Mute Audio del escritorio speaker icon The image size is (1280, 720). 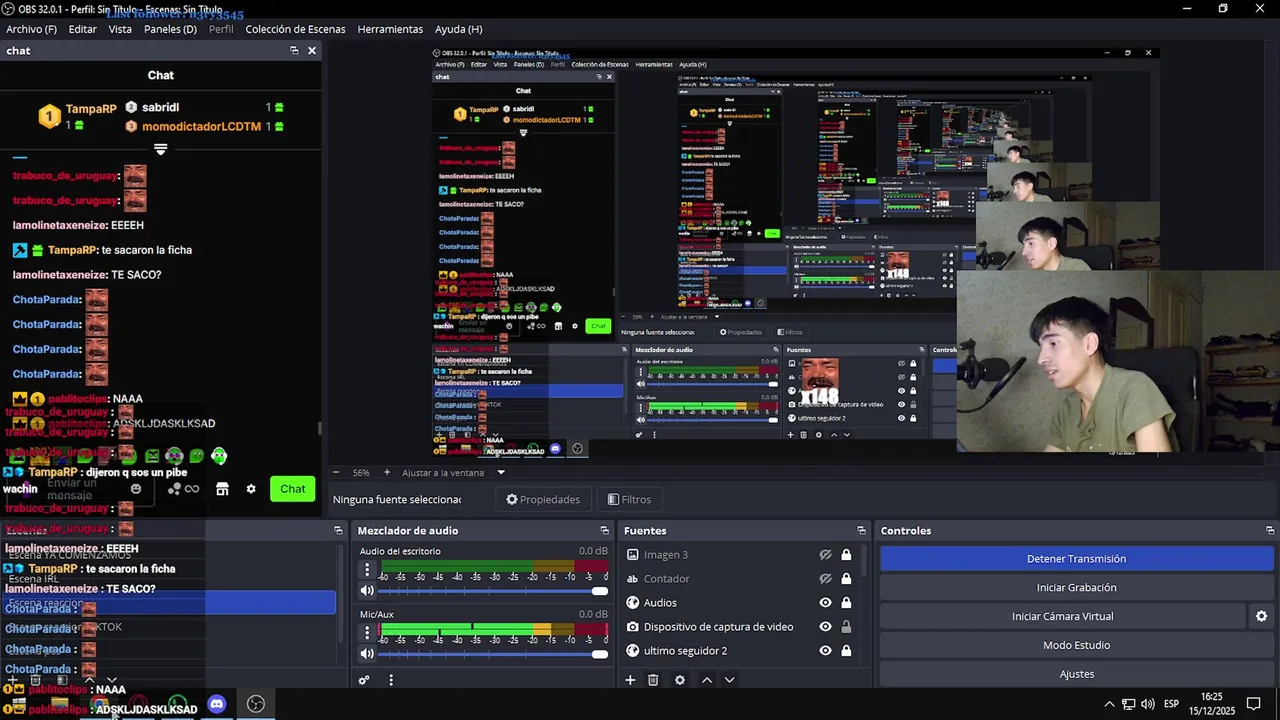[x=367, y=591]
